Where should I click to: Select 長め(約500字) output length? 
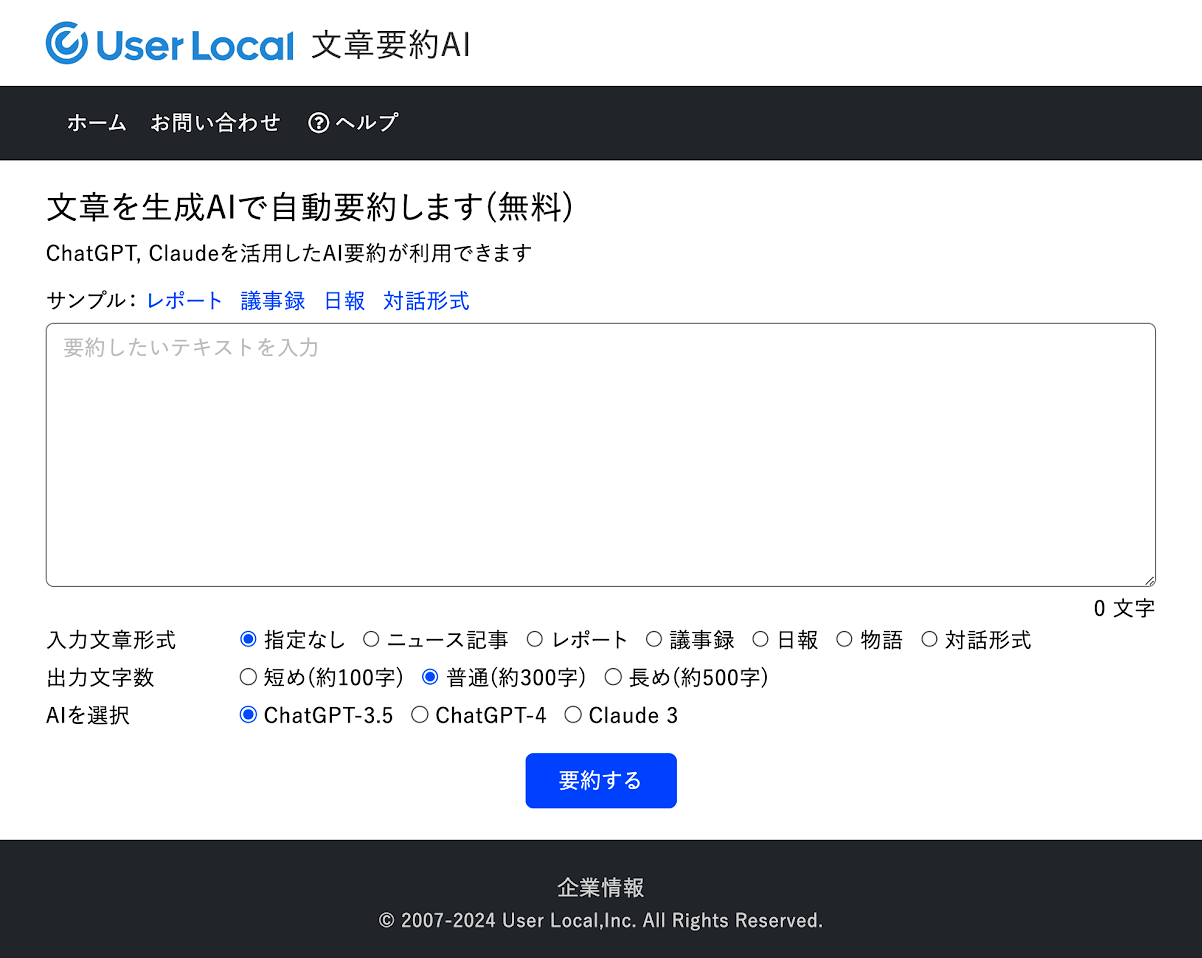(614, 678)
